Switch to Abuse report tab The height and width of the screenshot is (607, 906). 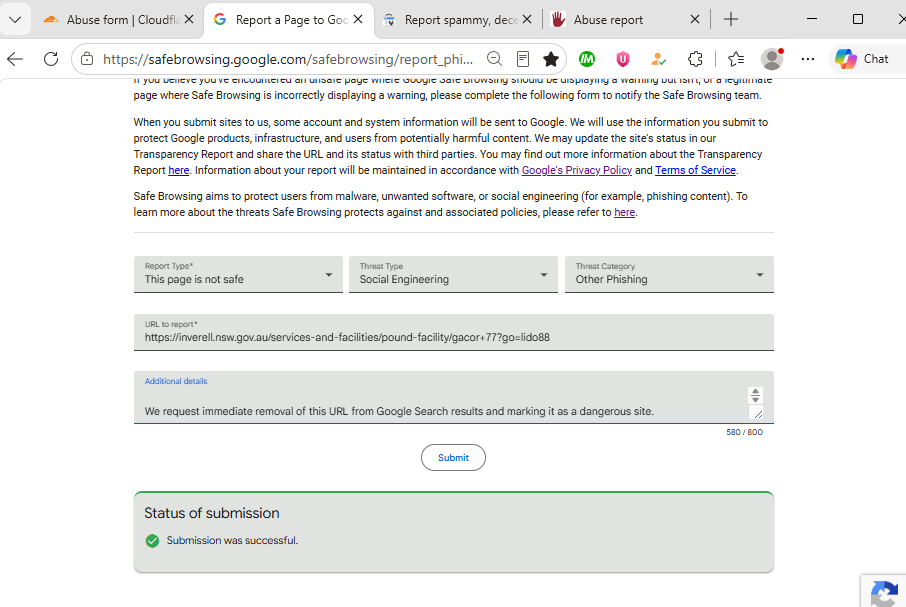coord(626,20)
